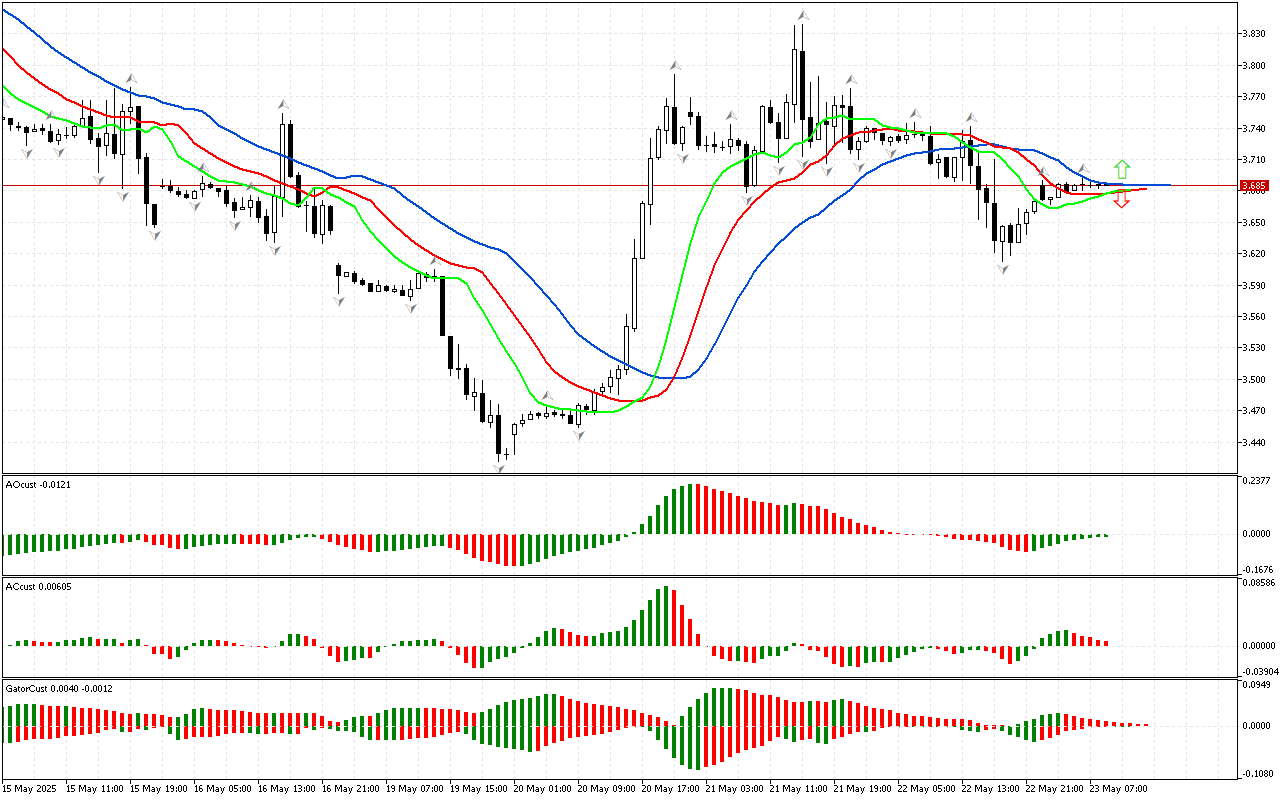Click the 3.830 price scale value
The width and height of the screenshot is (1280, 800).
click(1252, 34)
